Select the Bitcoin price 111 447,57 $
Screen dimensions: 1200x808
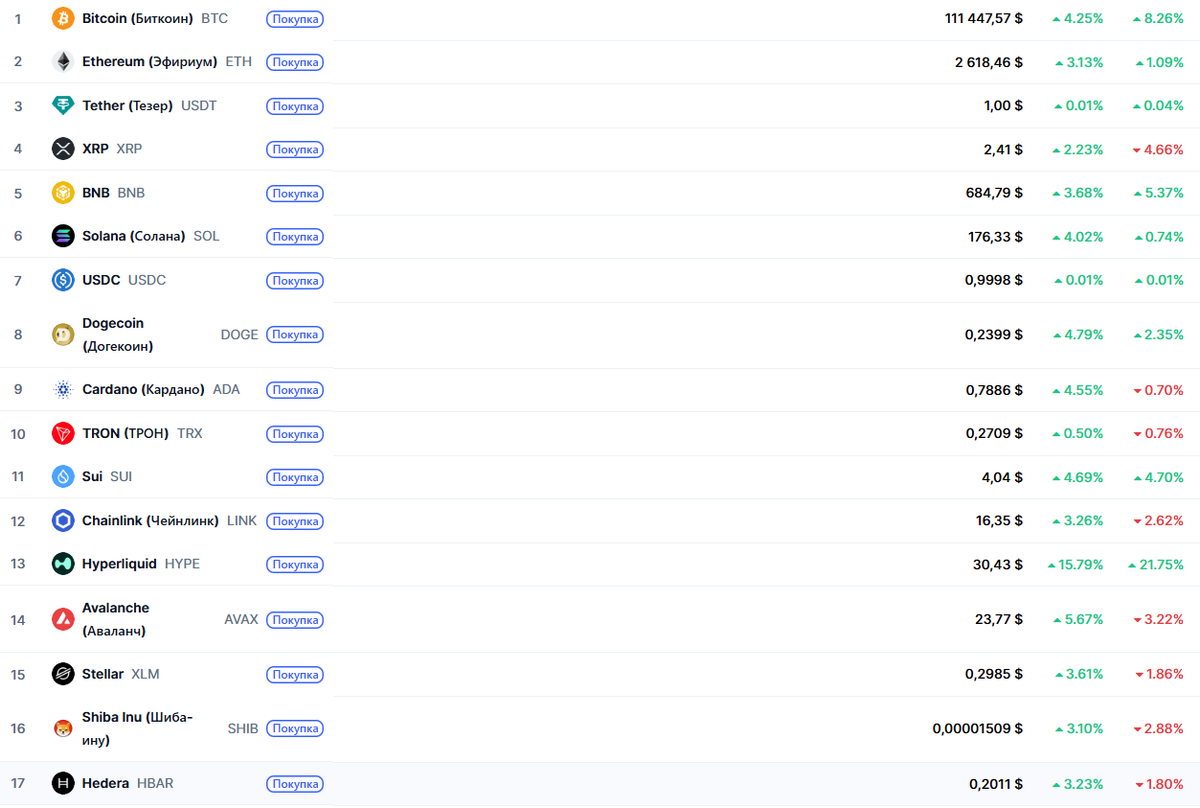click(x=984, y=18)
